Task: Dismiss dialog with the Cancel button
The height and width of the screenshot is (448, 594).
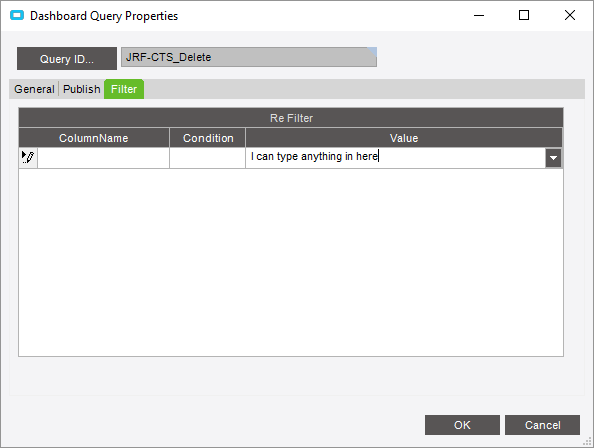Action: tap(542, 425)
